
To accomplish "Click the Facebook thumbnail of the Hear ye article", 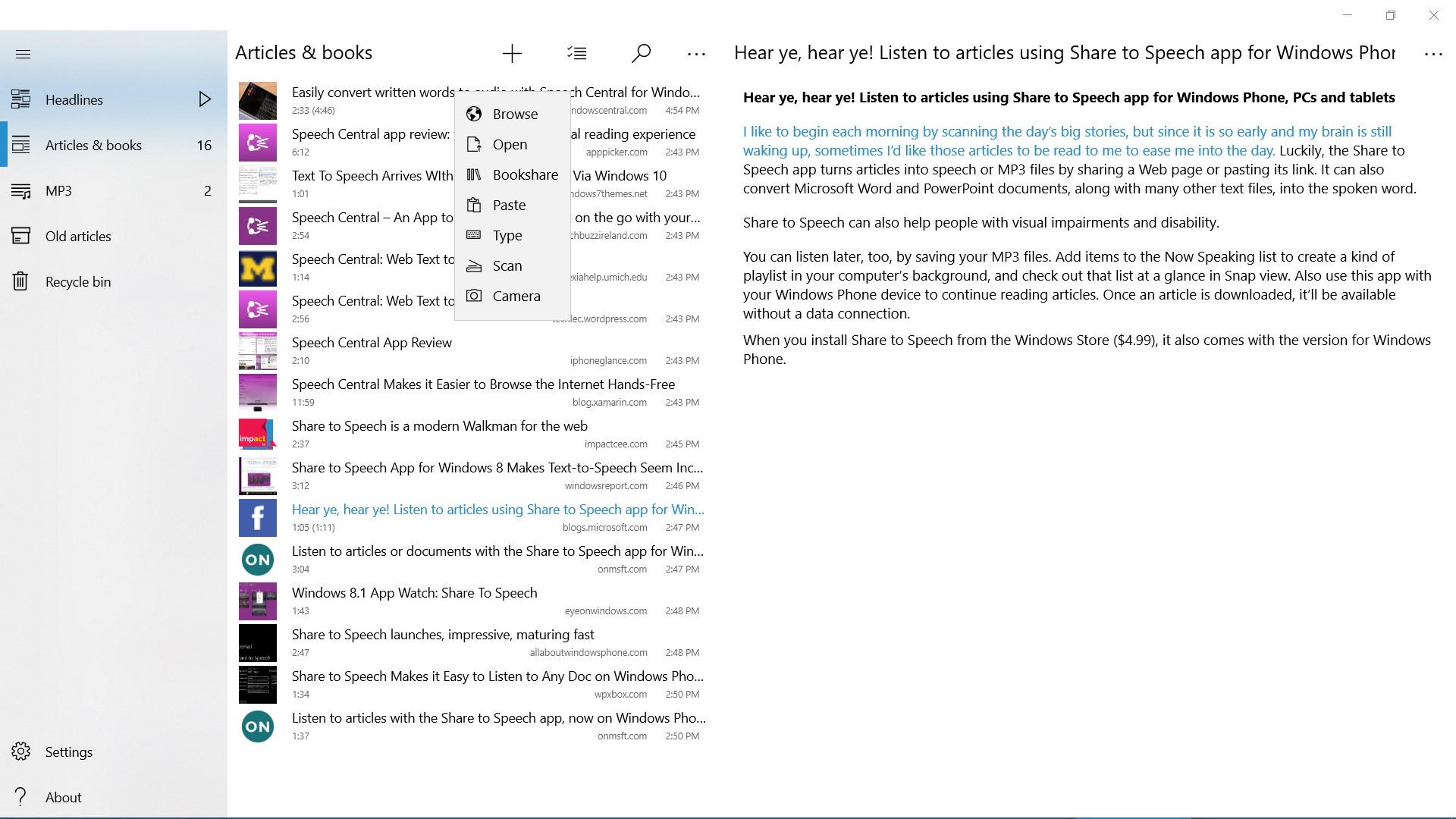I will coord(258,517).
